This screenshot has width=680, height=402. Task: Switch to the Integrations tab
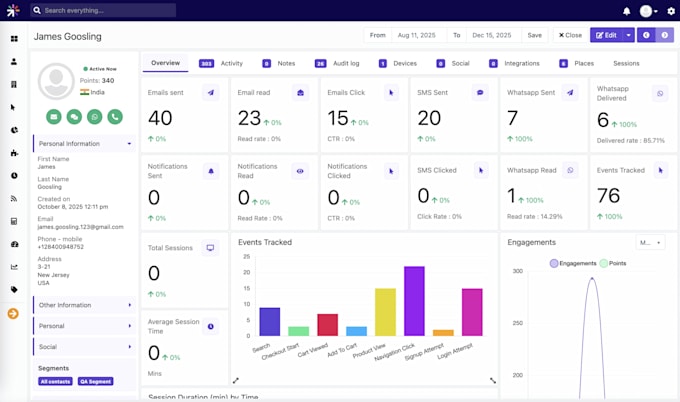pos(514,63)
